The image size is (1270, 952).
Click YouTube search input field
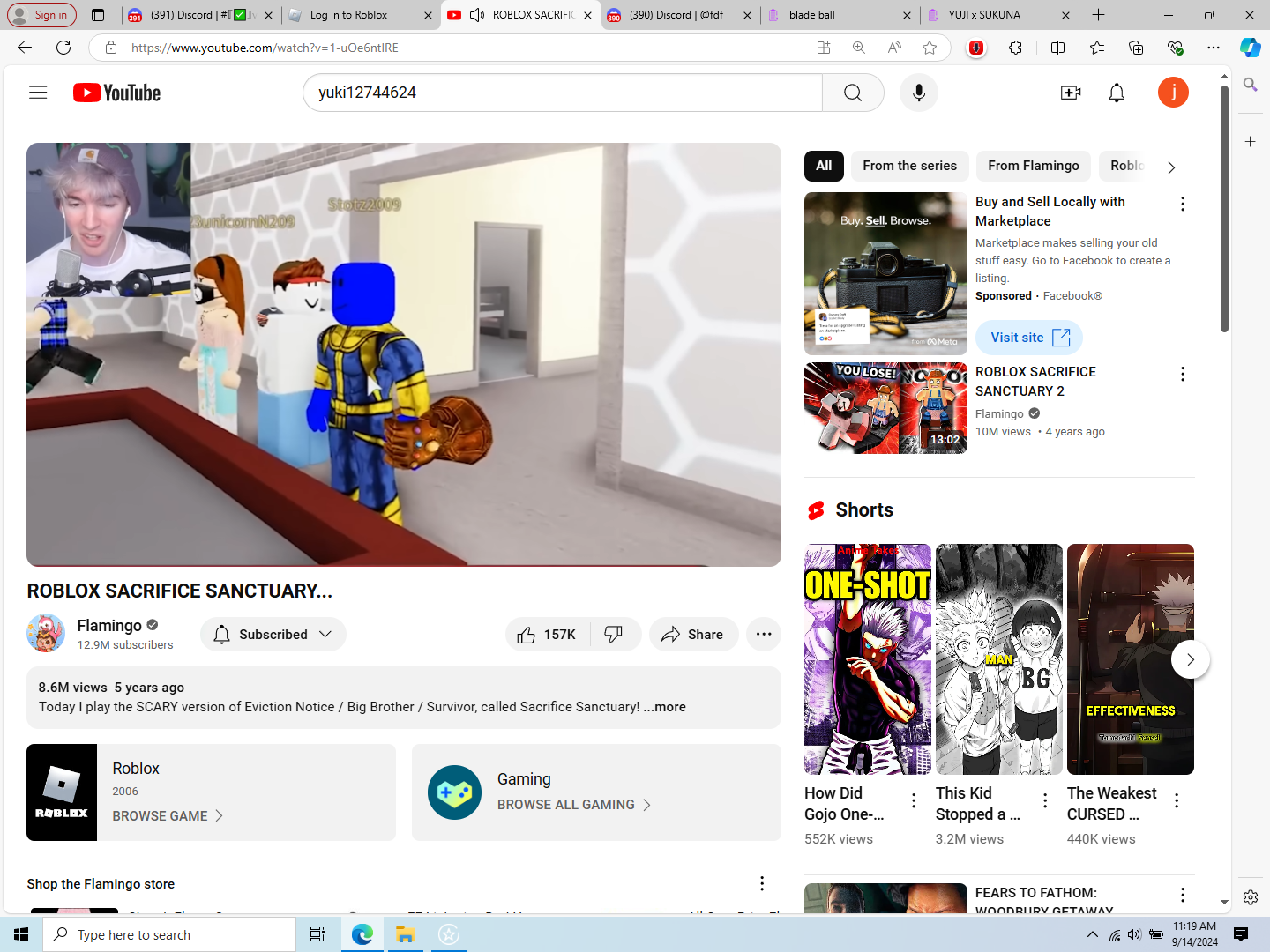(563, 93)
